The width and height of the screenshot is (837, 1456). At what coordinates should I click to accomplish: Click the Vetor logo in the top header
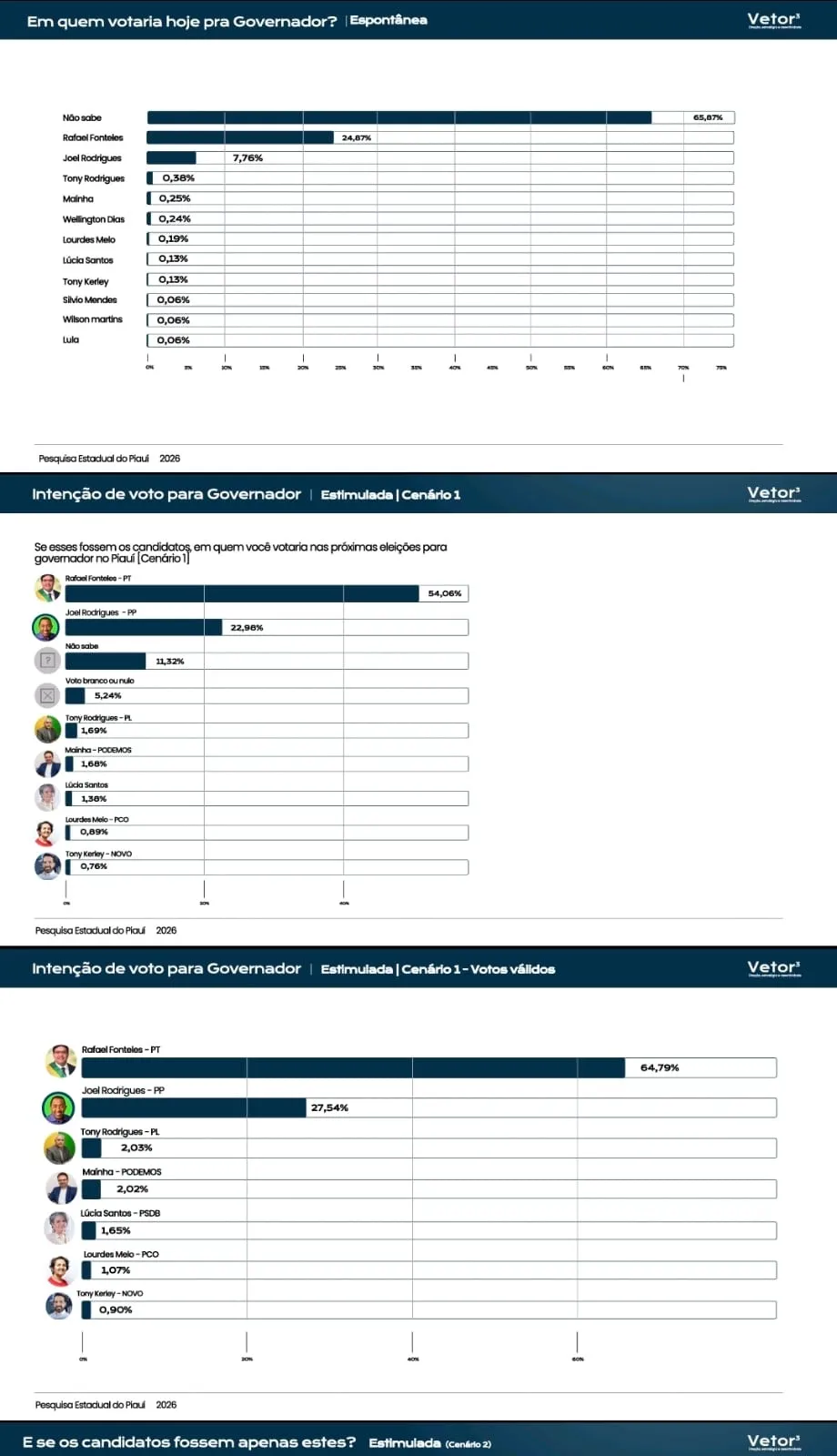click(773, 20)
